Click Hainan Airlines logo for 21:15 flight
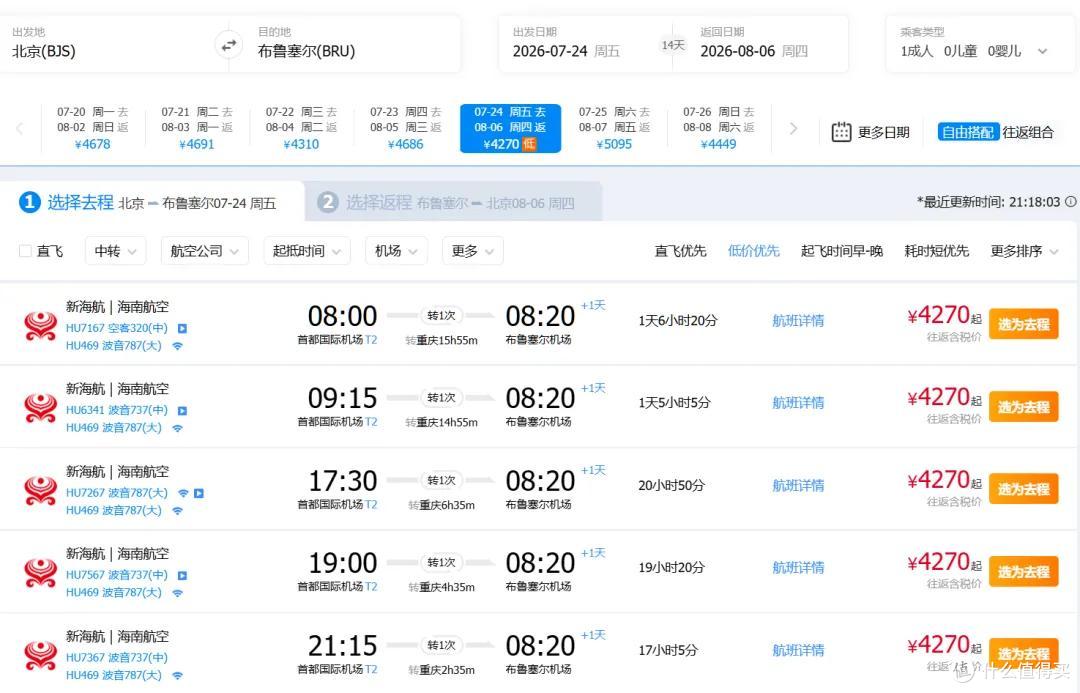The height and width of the screenshot is (693, 1080). (x=41, y=656)
